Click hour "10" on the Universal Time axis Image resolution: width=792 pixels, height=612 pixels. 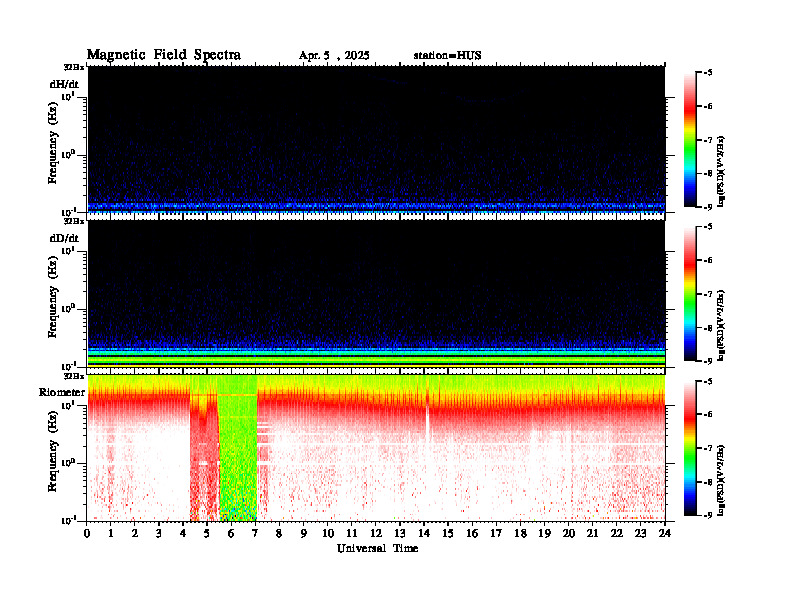(328, 533)
